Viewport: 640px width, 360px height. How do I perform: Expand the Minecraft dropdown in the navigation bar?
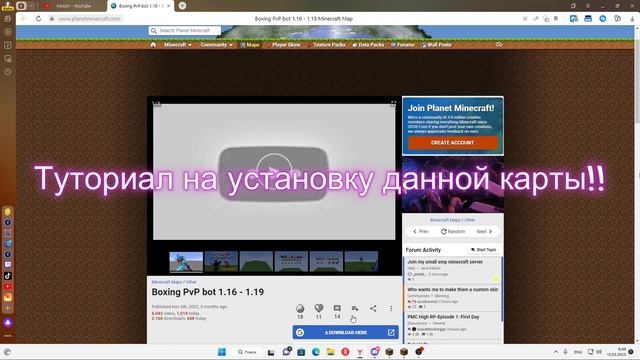(x=178, y=44)
